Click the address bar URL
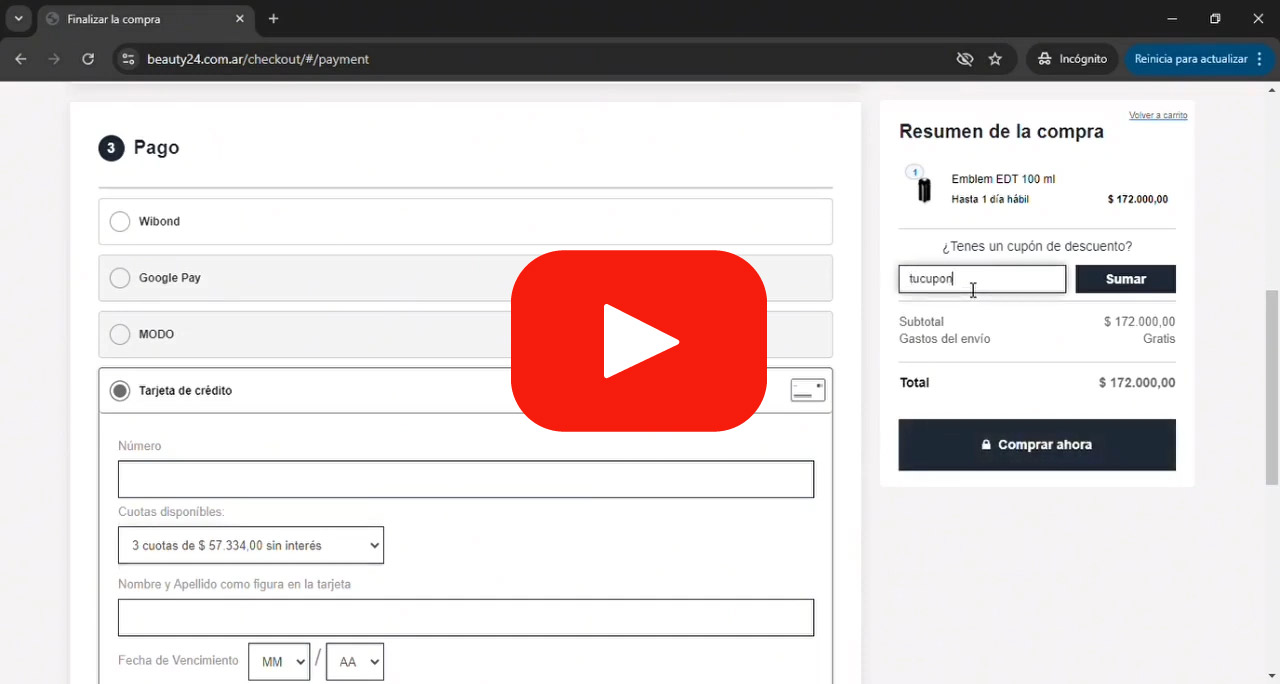The height and width of the screenshot is (684, 1280). (258, 59)
